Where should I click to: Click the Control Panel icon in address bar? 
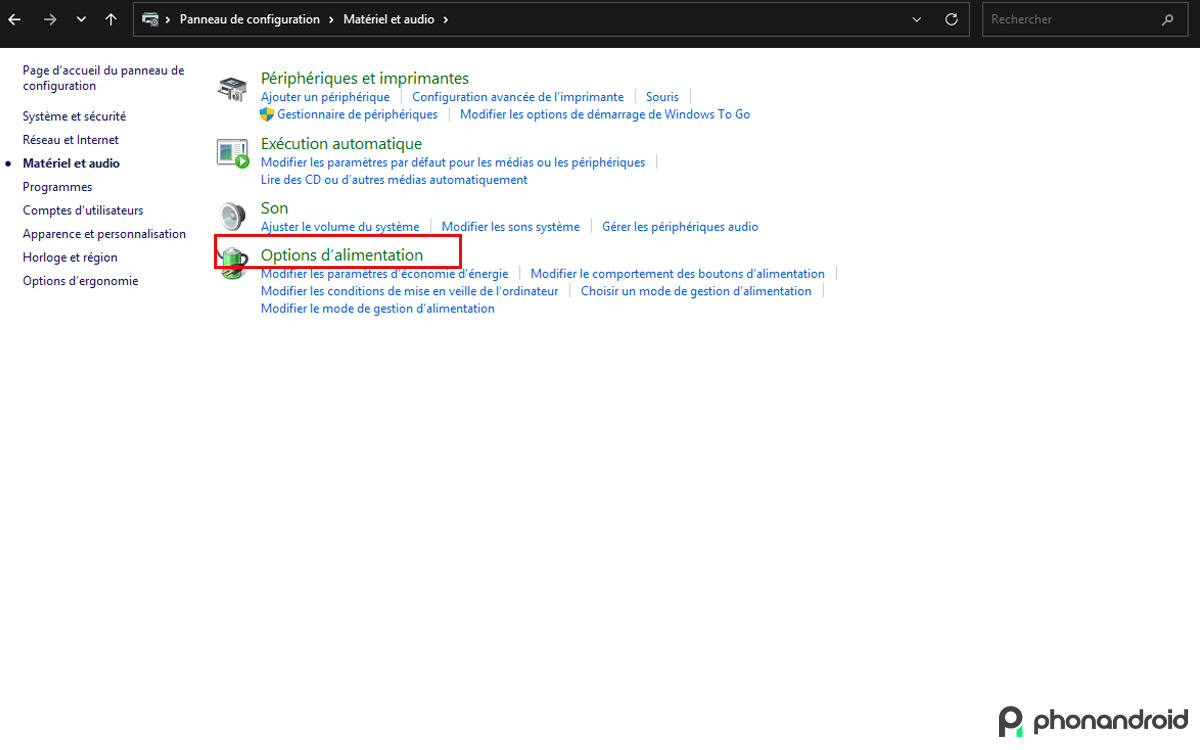pyautogui.click(x=152, y=19)
